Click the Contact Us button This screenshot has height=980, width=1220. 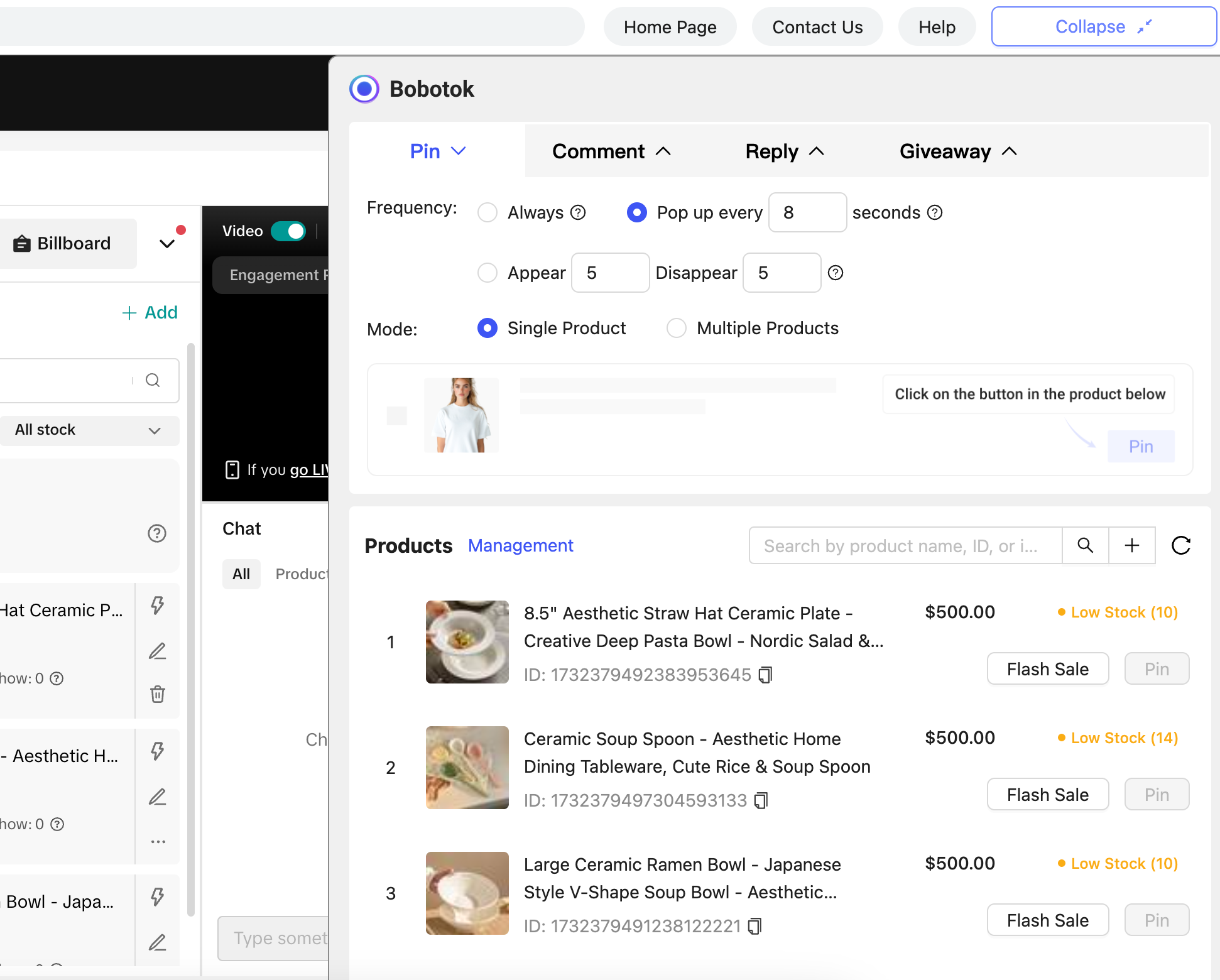(817, 27)
